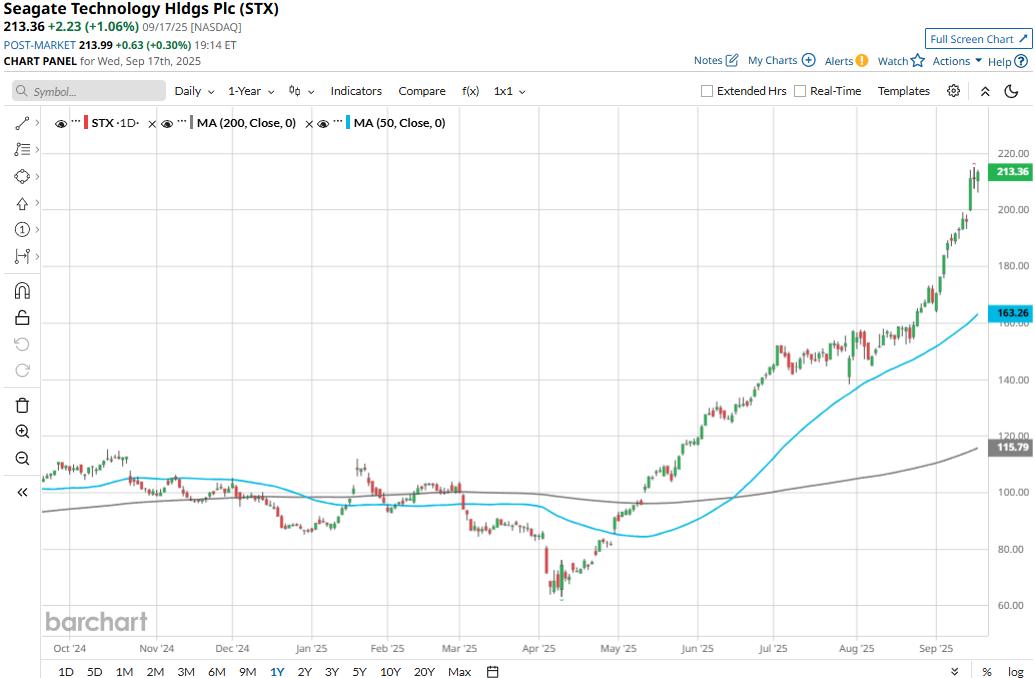
Task: Open the Actions dropdown menu
Action: [x=957, y=61]
